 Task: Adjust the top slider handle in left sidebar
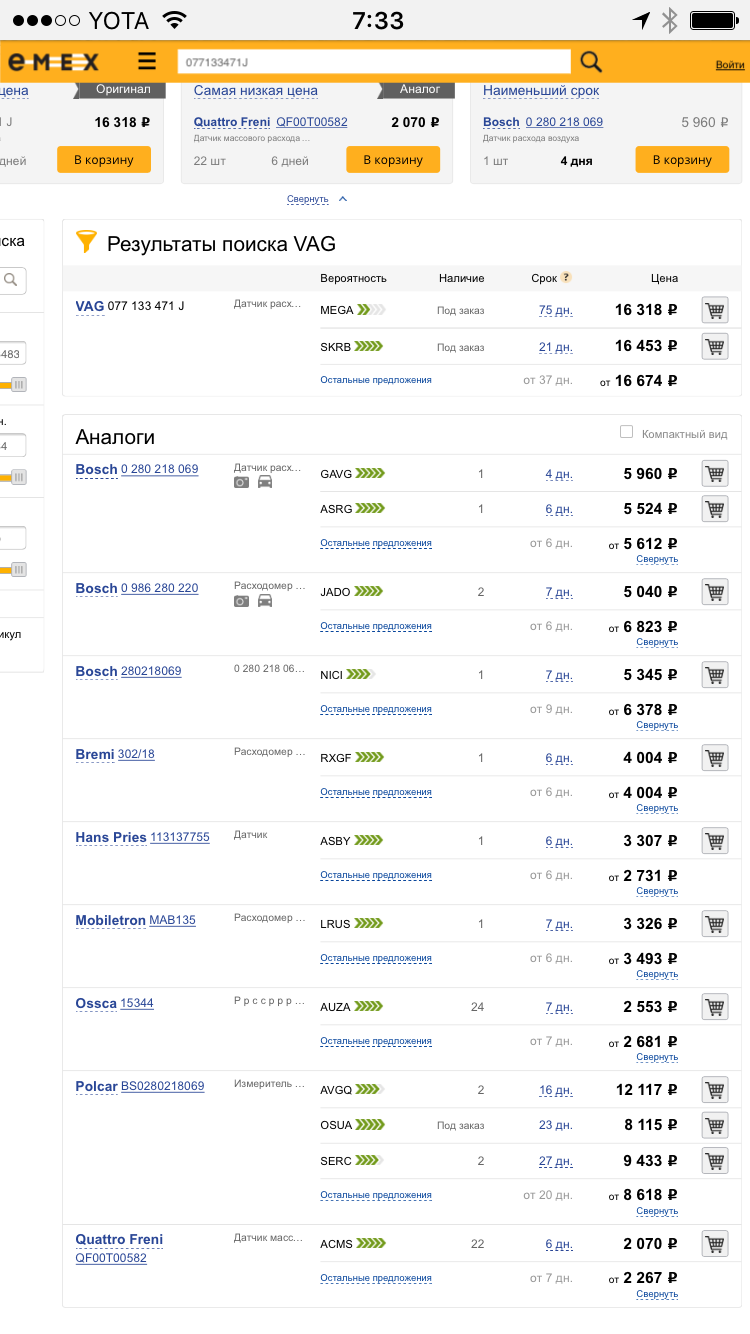point(18,385)
